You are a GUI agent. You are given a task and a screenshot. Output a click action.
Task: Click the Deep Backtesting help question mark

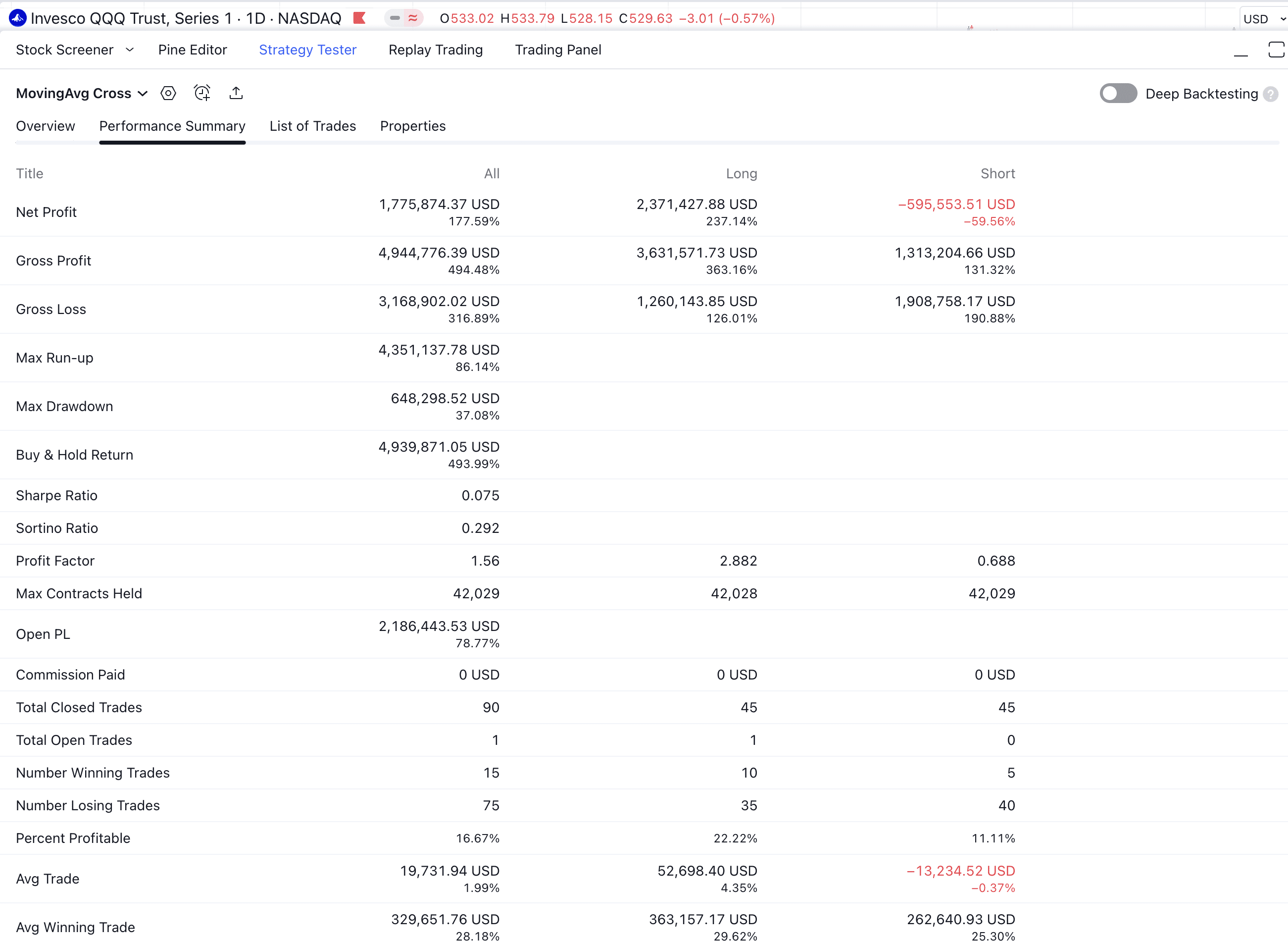click(x=1270, y=94)
